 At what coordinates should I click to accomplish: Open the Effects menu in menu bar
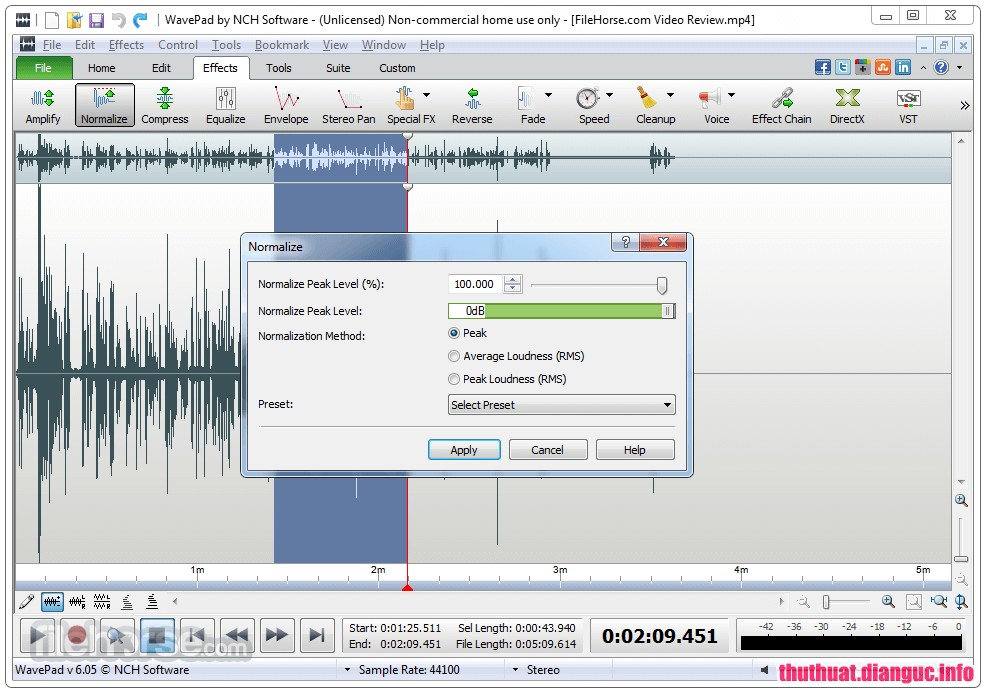pyautogui.click(x=126, y=45)
